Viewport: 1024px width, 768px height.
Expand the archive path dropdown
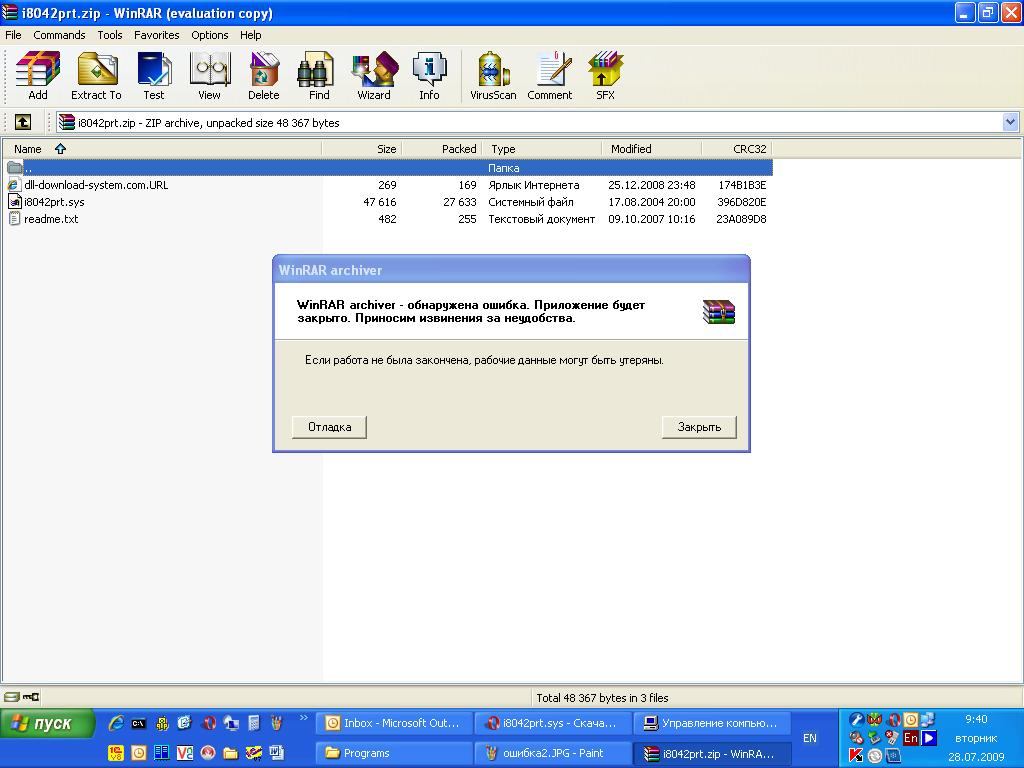(x=1010, y=122)
